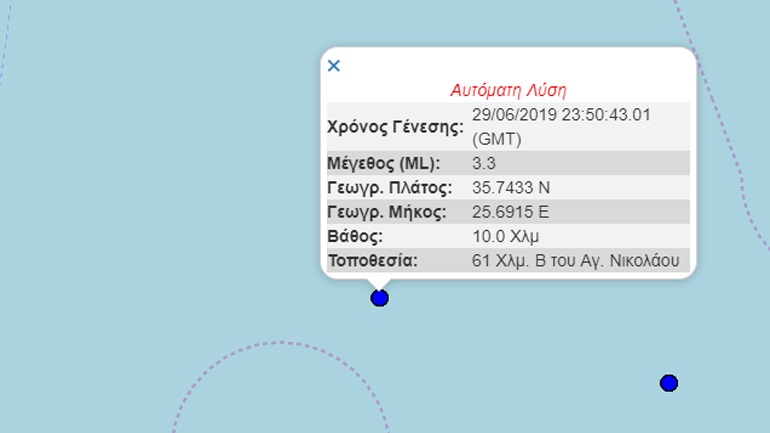The image size is (770, 433).
Task: Click the '(GMT)' timezone text
Action: point(495,139)
